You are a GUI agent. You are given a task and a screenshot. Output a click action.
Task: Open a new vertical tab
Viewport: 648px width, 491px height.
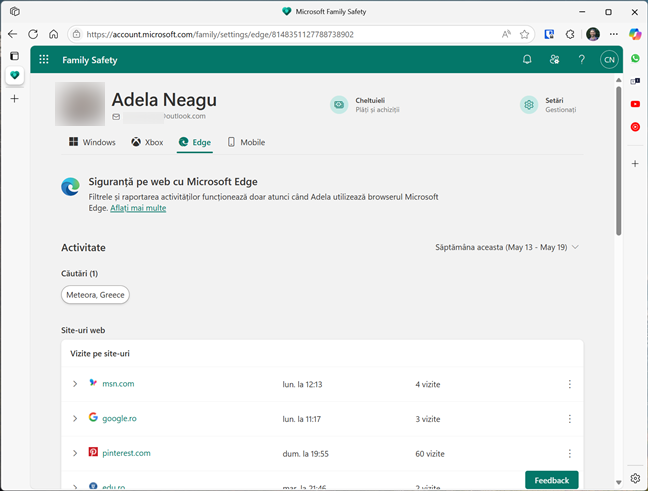pyautogui.click(x=14, y=99)
